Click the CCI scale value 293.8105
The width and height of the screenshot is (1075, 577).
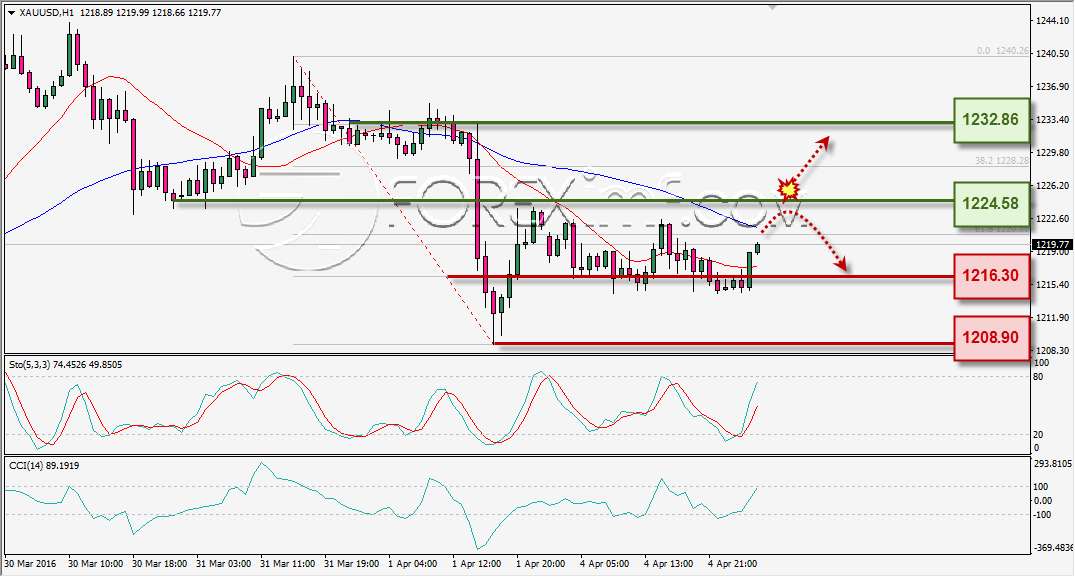click(1052, 463)
